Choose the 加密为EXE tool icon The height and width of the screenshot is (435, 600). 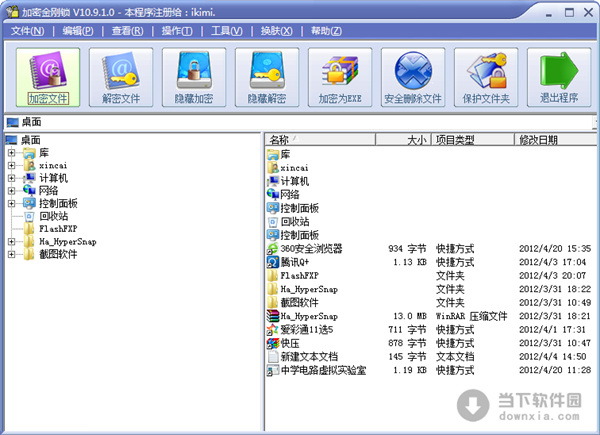point(339,77)
